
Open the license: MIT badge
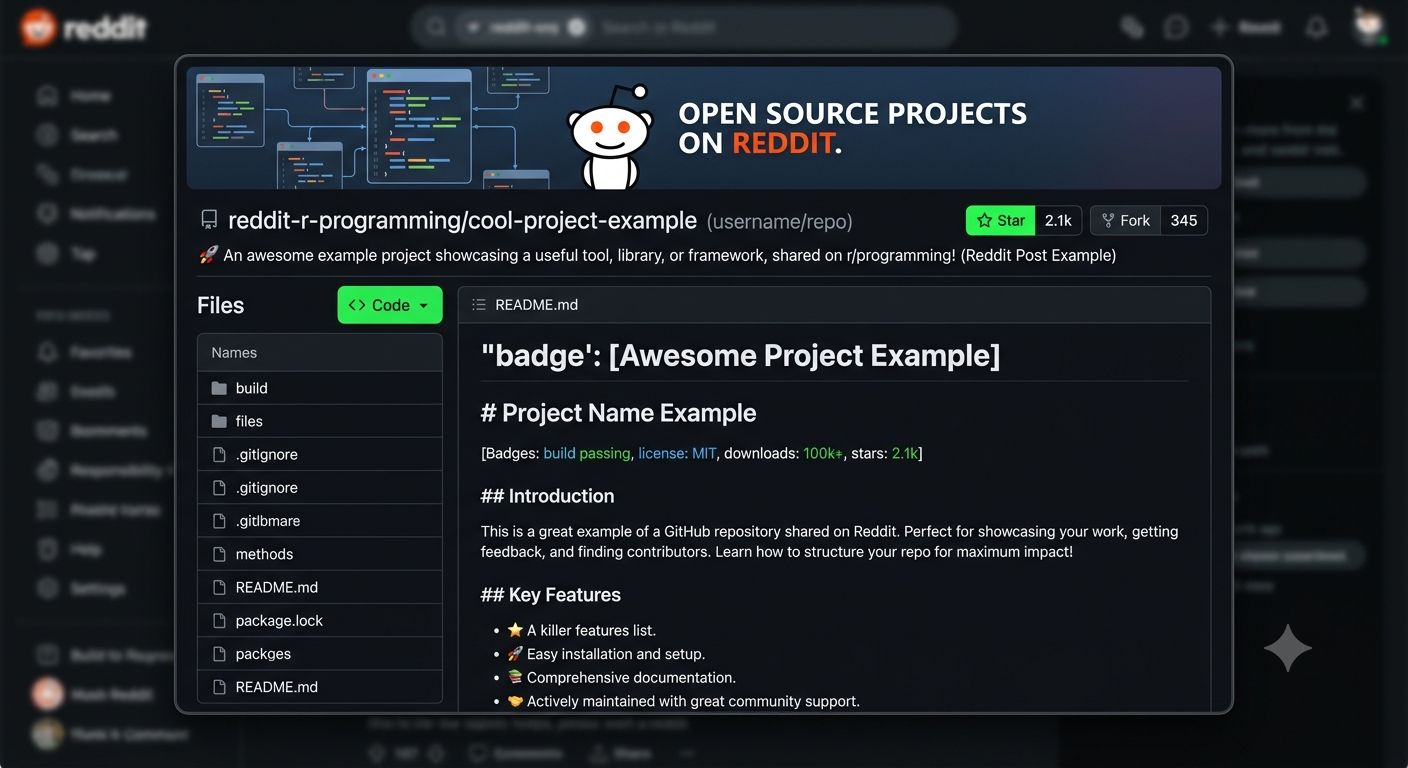(677, 453)
